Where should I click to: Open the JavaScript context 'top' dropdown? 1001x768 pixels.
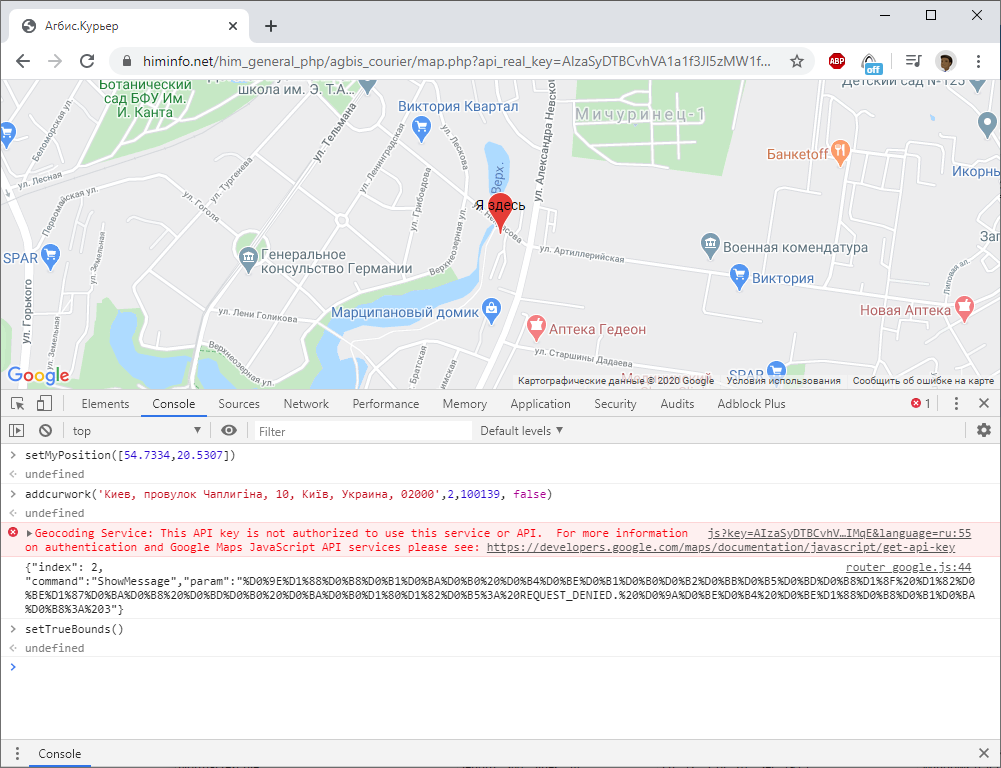click(x=137, y=430)
